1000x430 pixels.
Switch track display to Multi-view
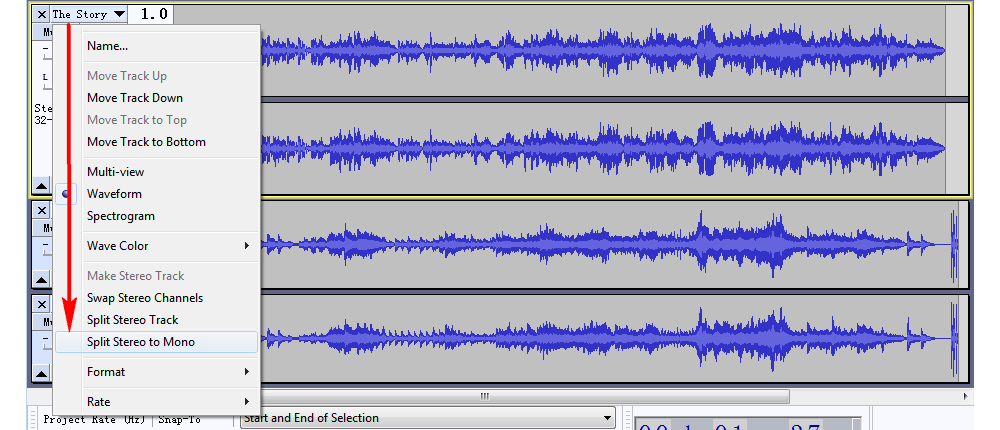[x=156, y=172]
